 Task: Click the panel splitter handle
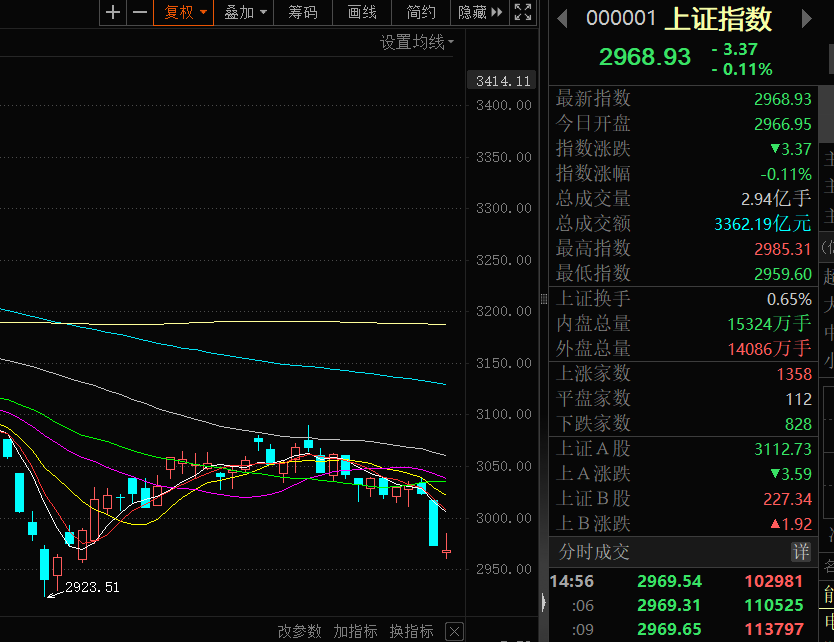(544, 299)
